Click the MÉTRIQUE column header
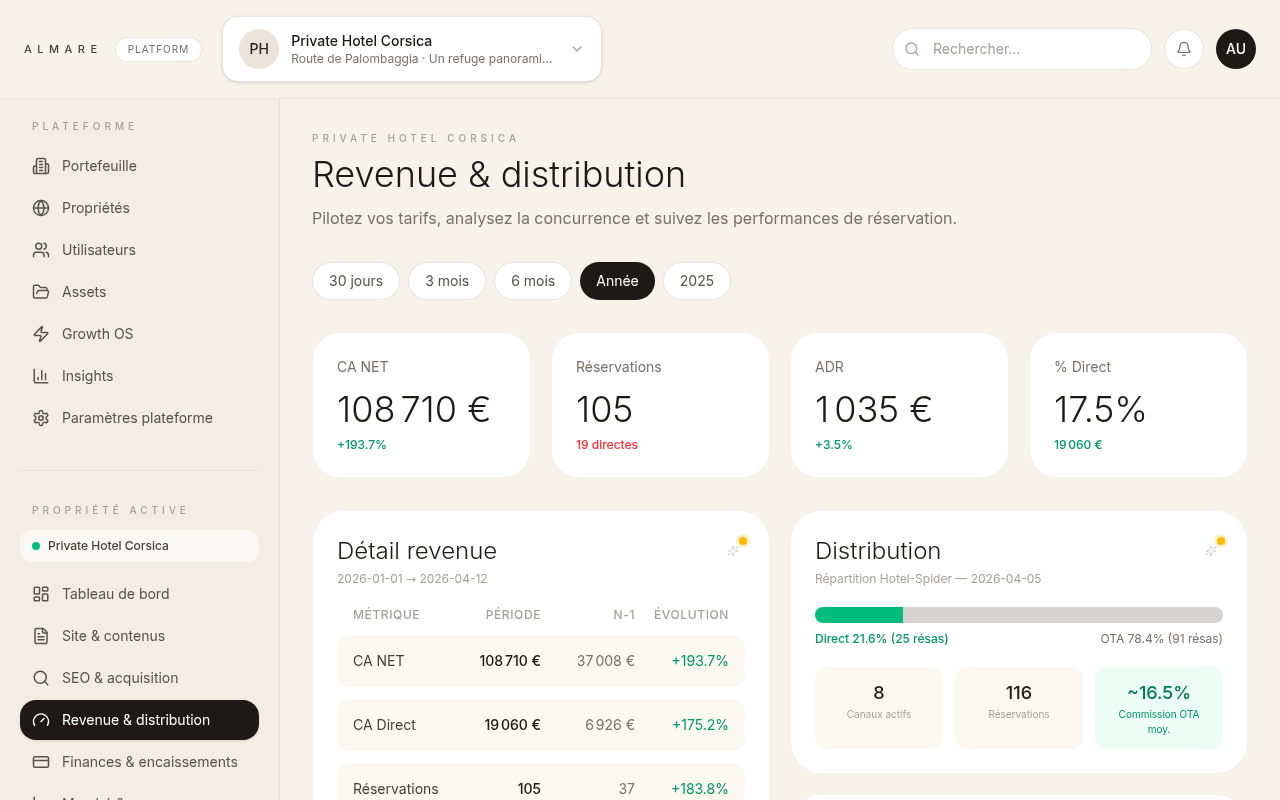The width and height of the screenshot is (1280, 800). pyautogui.click(x=386, y=615)
